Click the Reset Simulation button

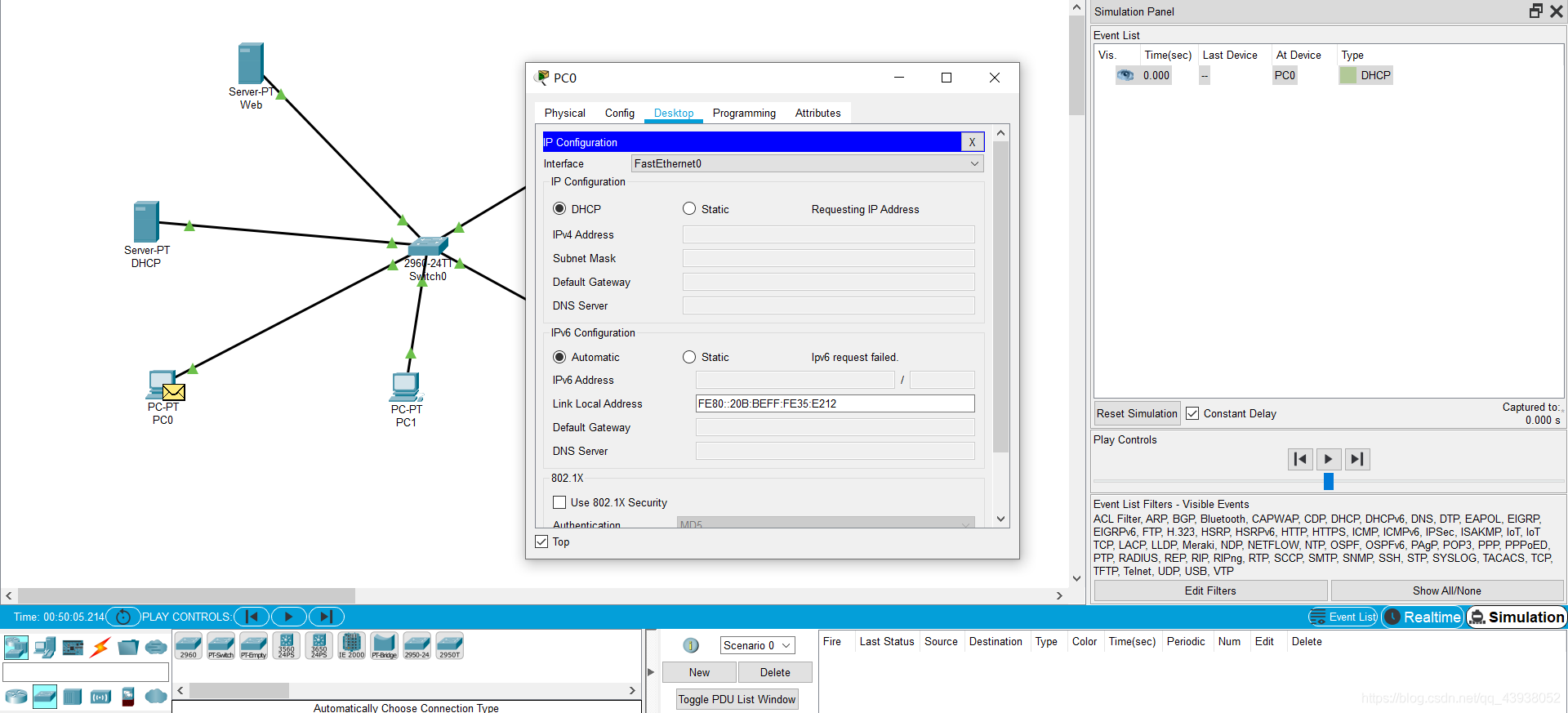[1137, 413]
